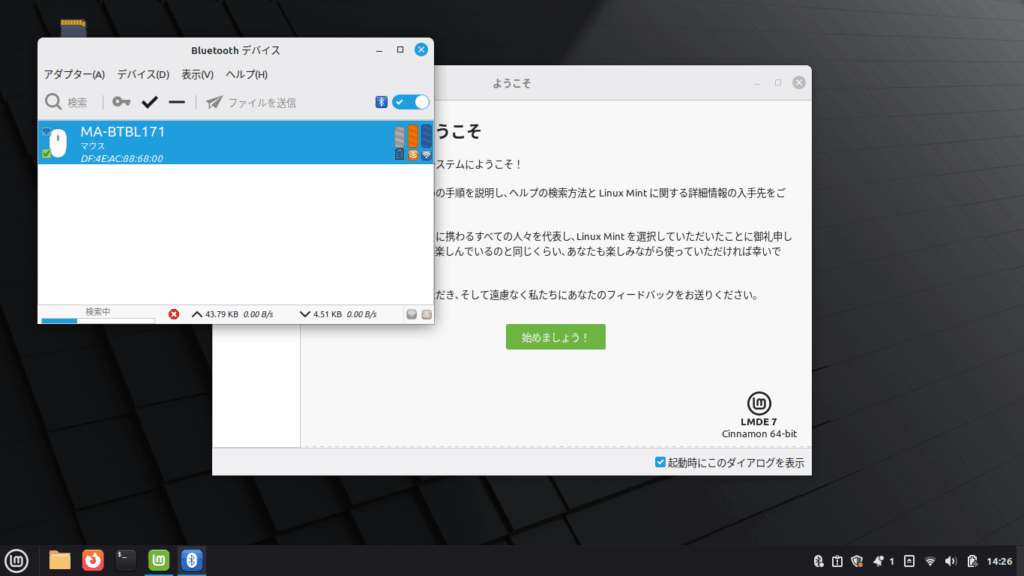Uncheck the show dialog at startup checkbox
The image size is (1024, 576).
(x=660, y=462)
